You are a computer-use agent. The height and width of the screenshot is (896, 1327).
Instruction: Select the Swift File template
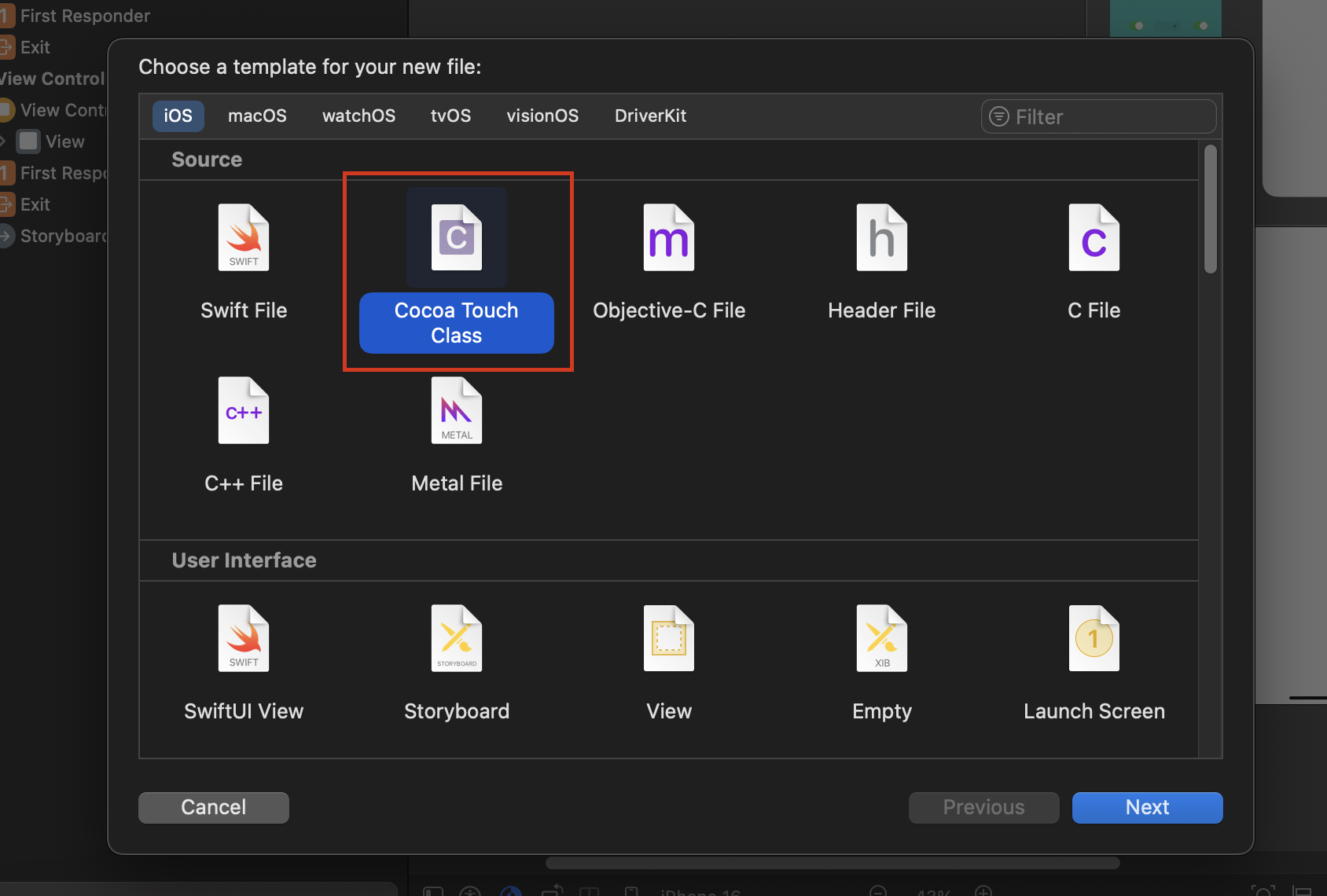244,262
